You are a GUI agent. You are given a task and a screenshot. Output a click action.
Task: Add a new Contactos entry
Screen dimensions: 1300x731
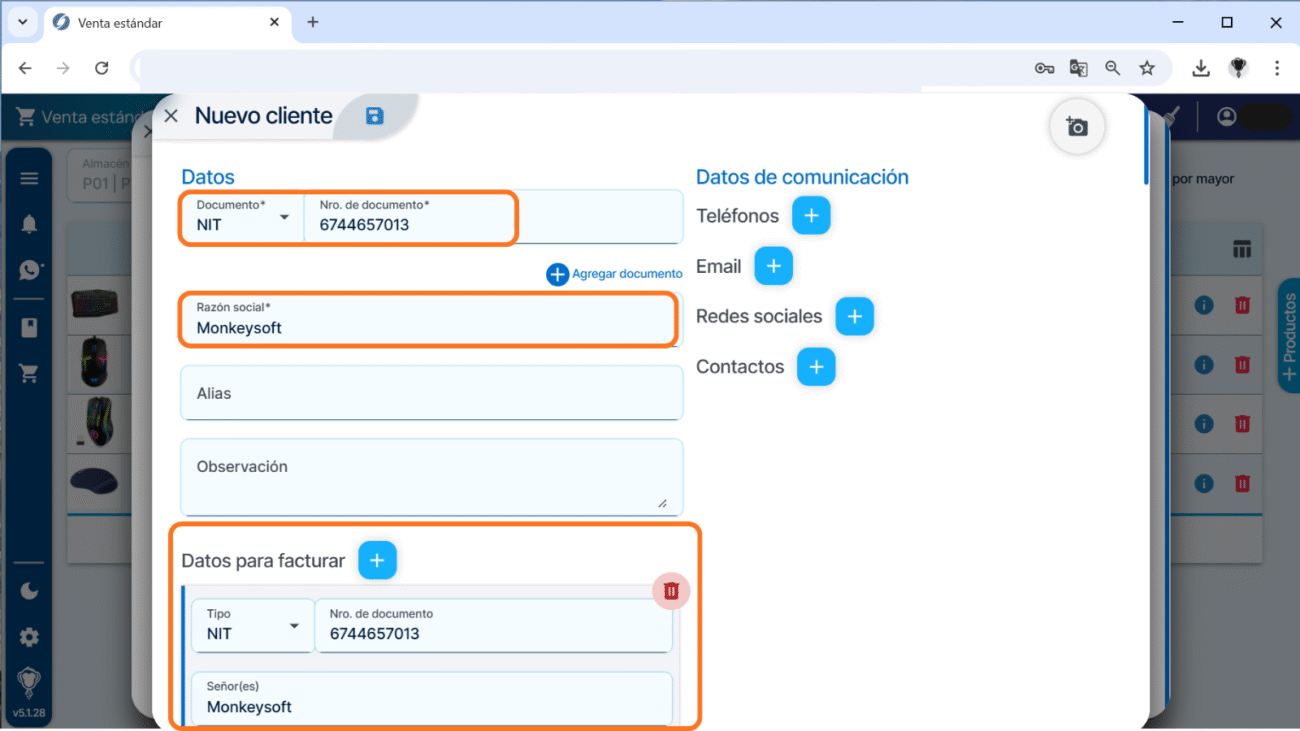[x=816, y=367]
